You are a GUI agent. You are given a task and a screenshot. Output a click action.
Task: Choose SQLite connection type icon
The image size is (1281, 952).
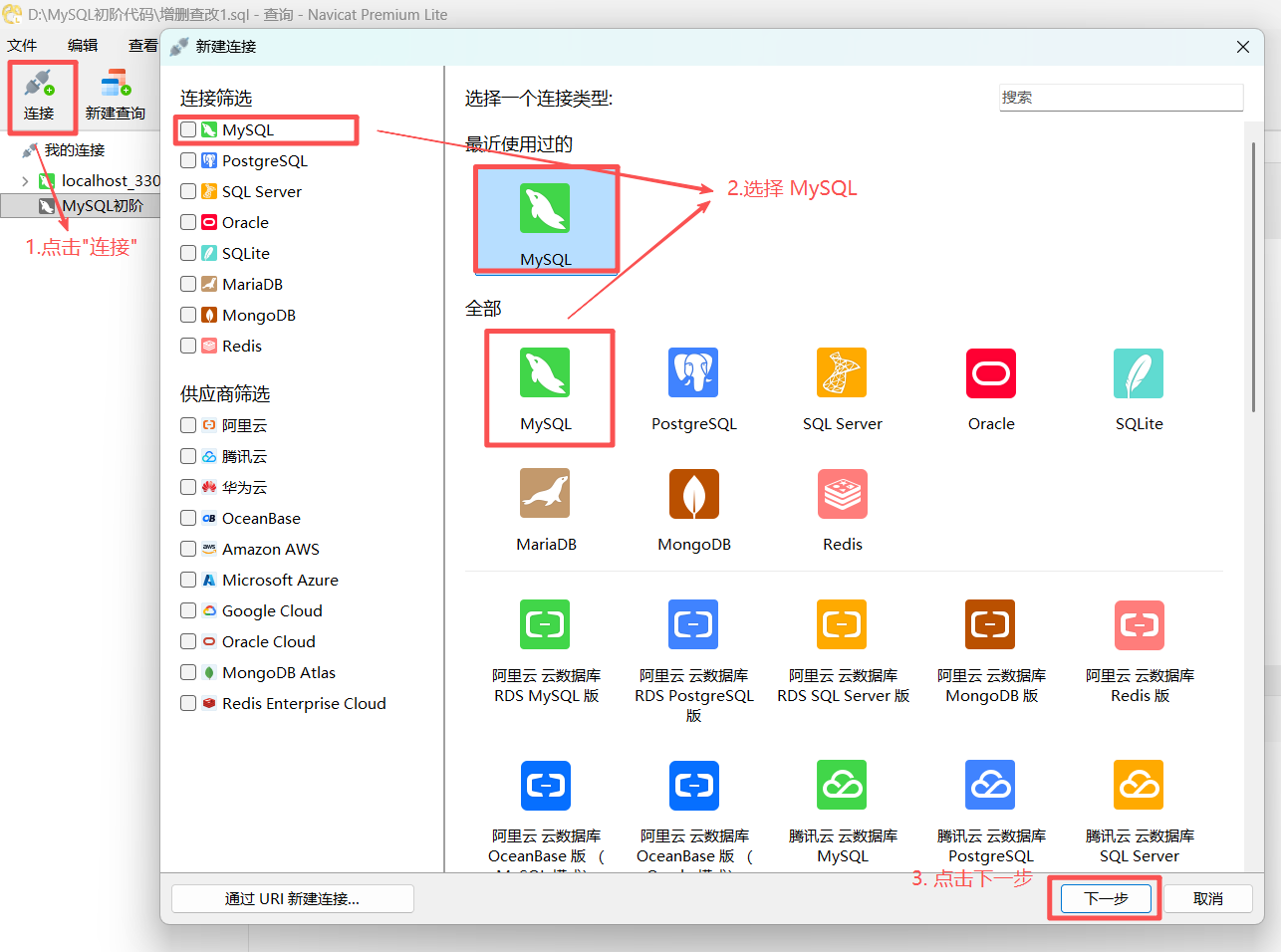pos(1140,372)
